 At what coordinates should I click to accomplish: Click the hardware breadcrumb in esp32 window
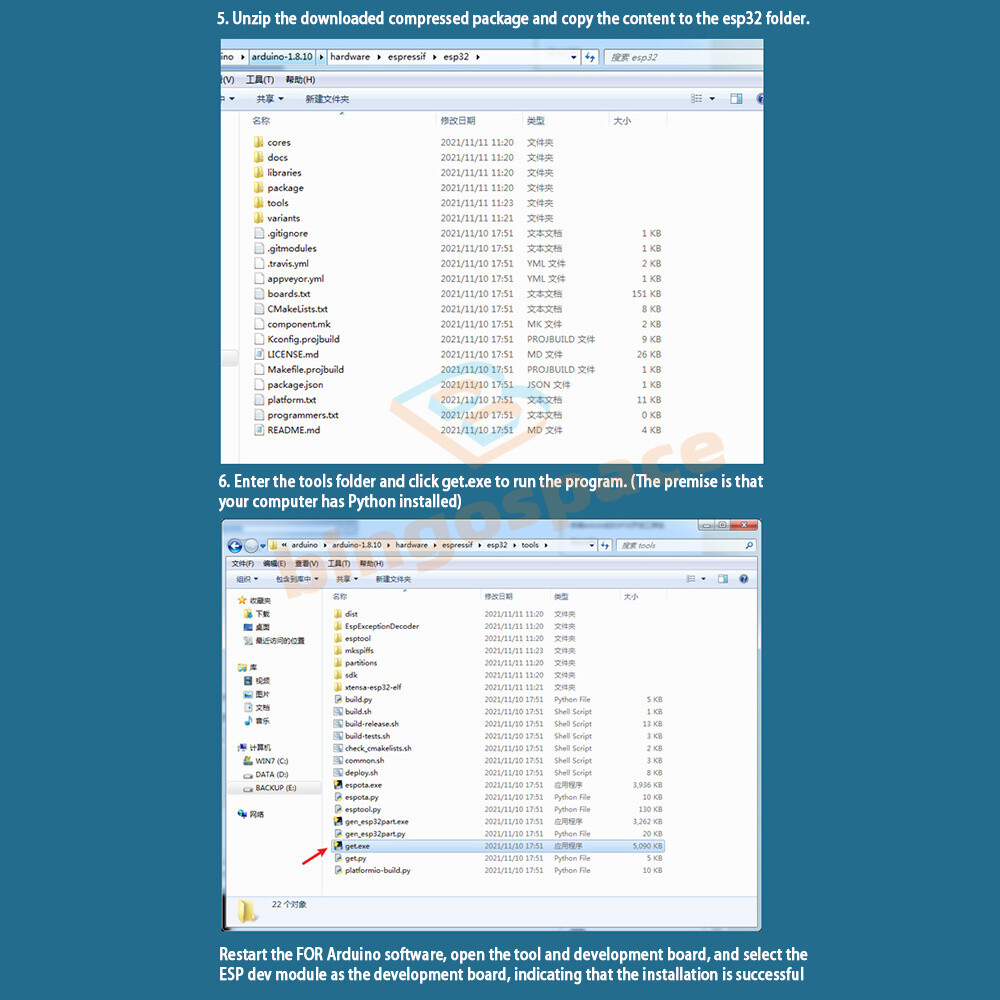click(350, 57)
